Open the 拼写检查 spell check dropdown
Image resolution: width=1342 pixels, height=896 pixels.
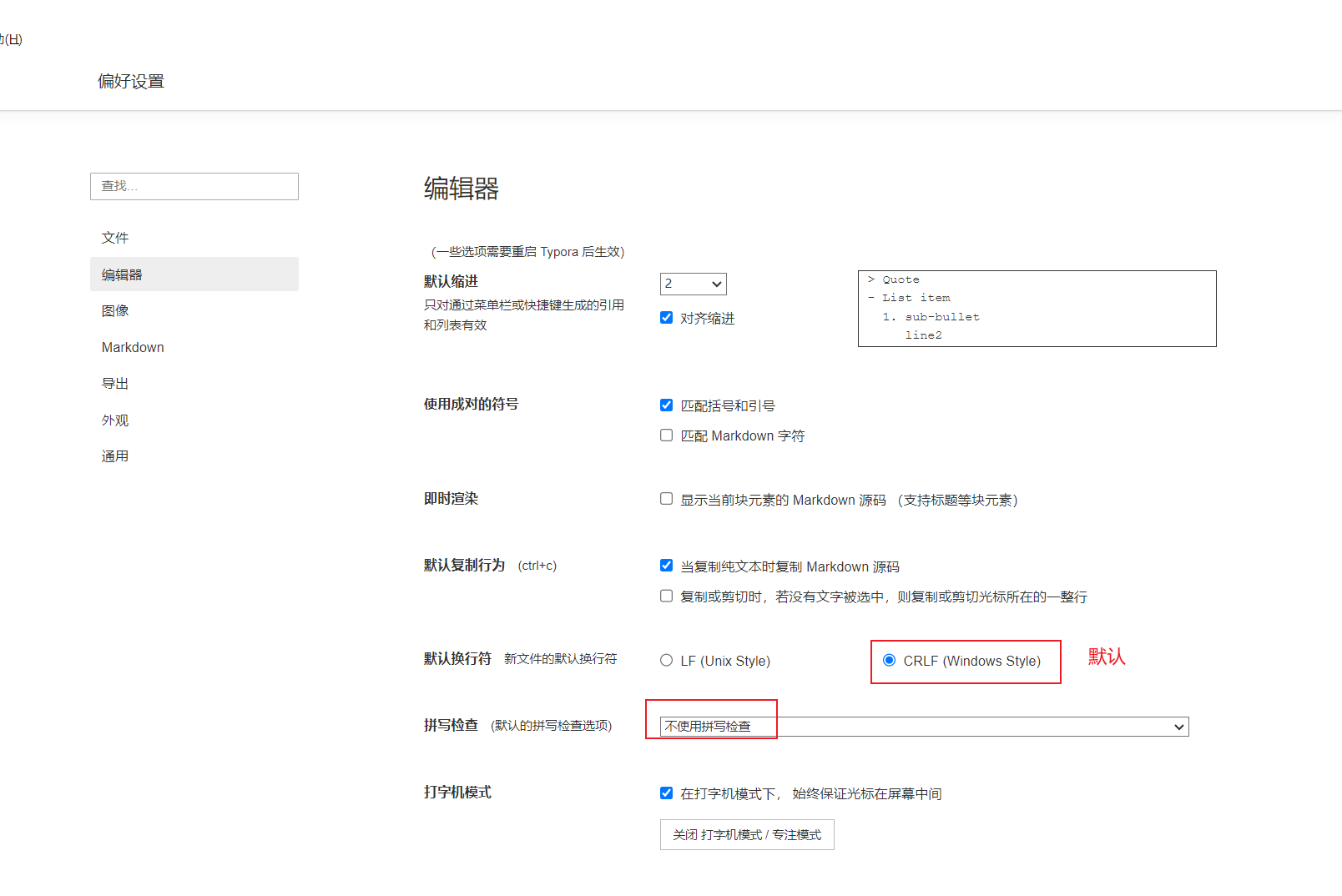point(925,727)
